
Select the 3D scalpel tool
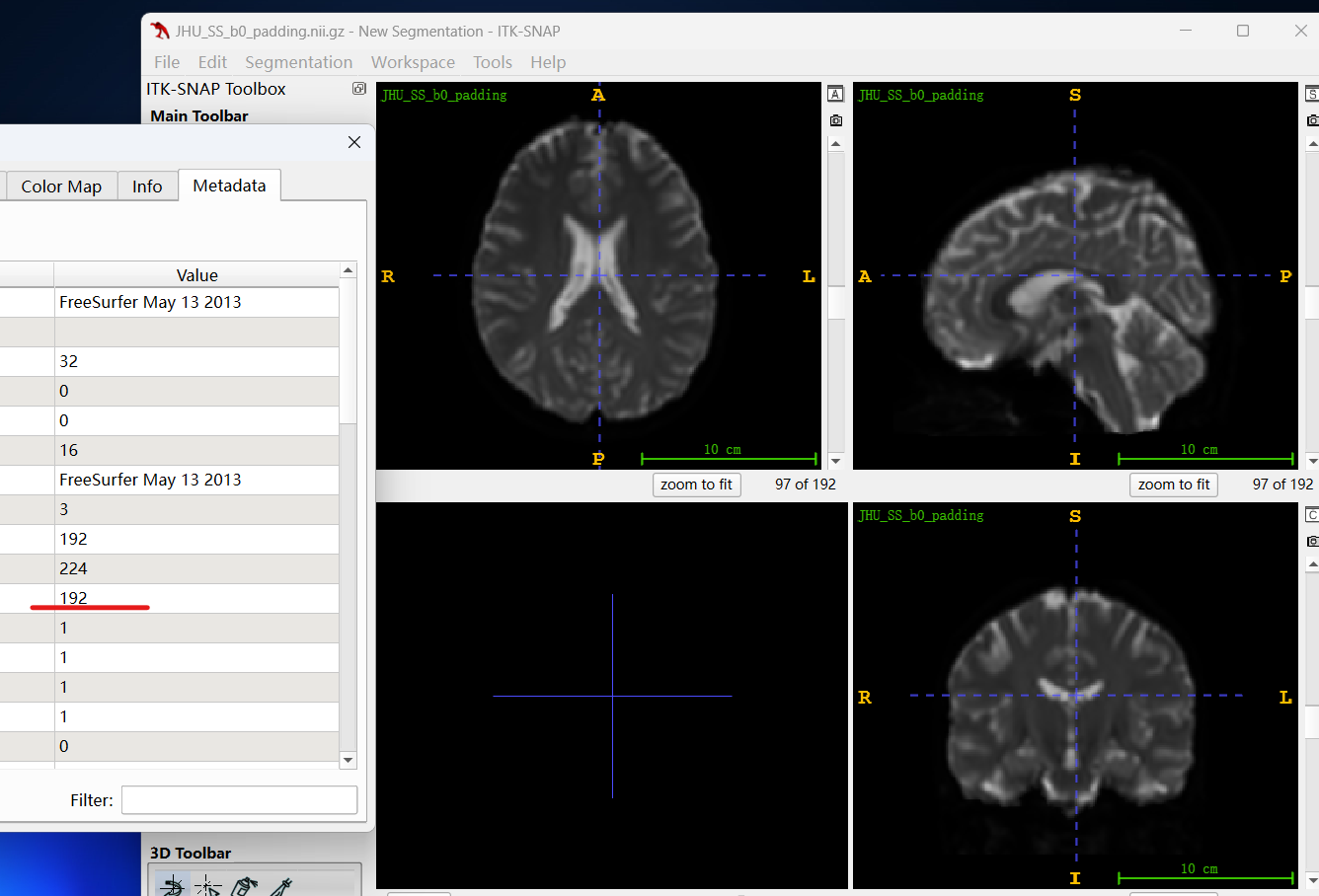[280, 886]
